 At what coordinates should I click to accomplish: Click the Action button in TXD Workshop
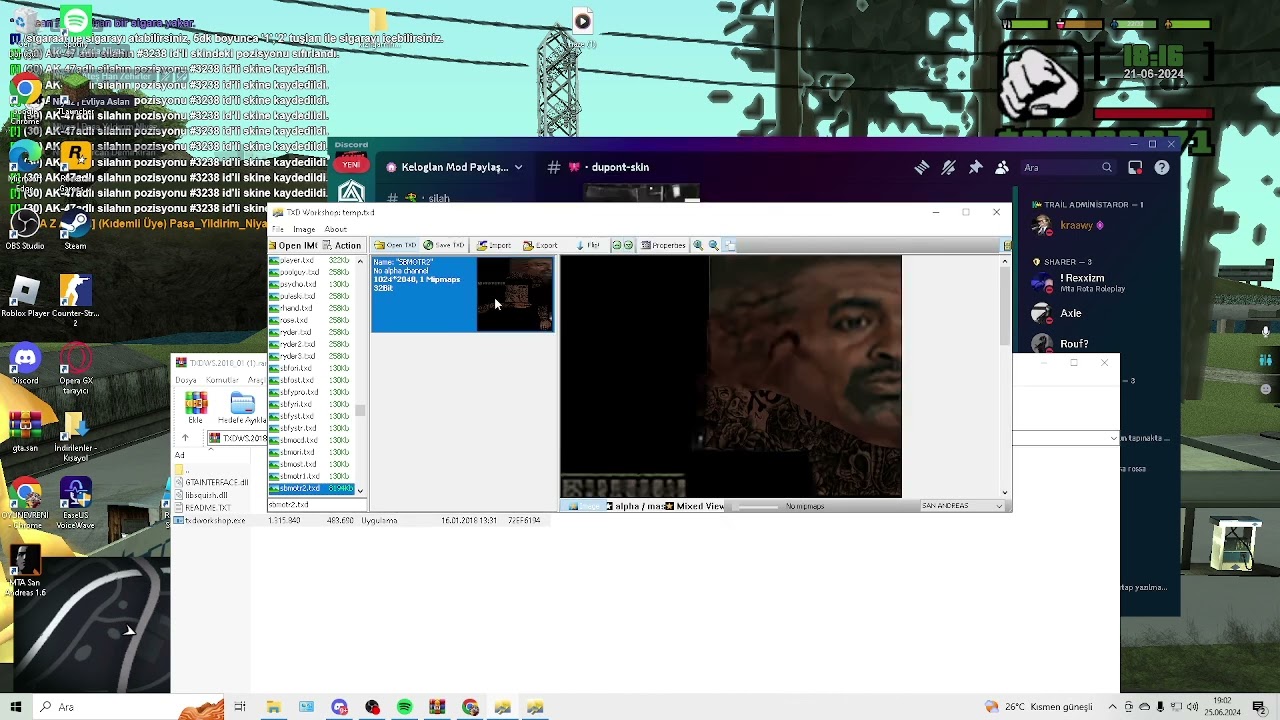341,245
